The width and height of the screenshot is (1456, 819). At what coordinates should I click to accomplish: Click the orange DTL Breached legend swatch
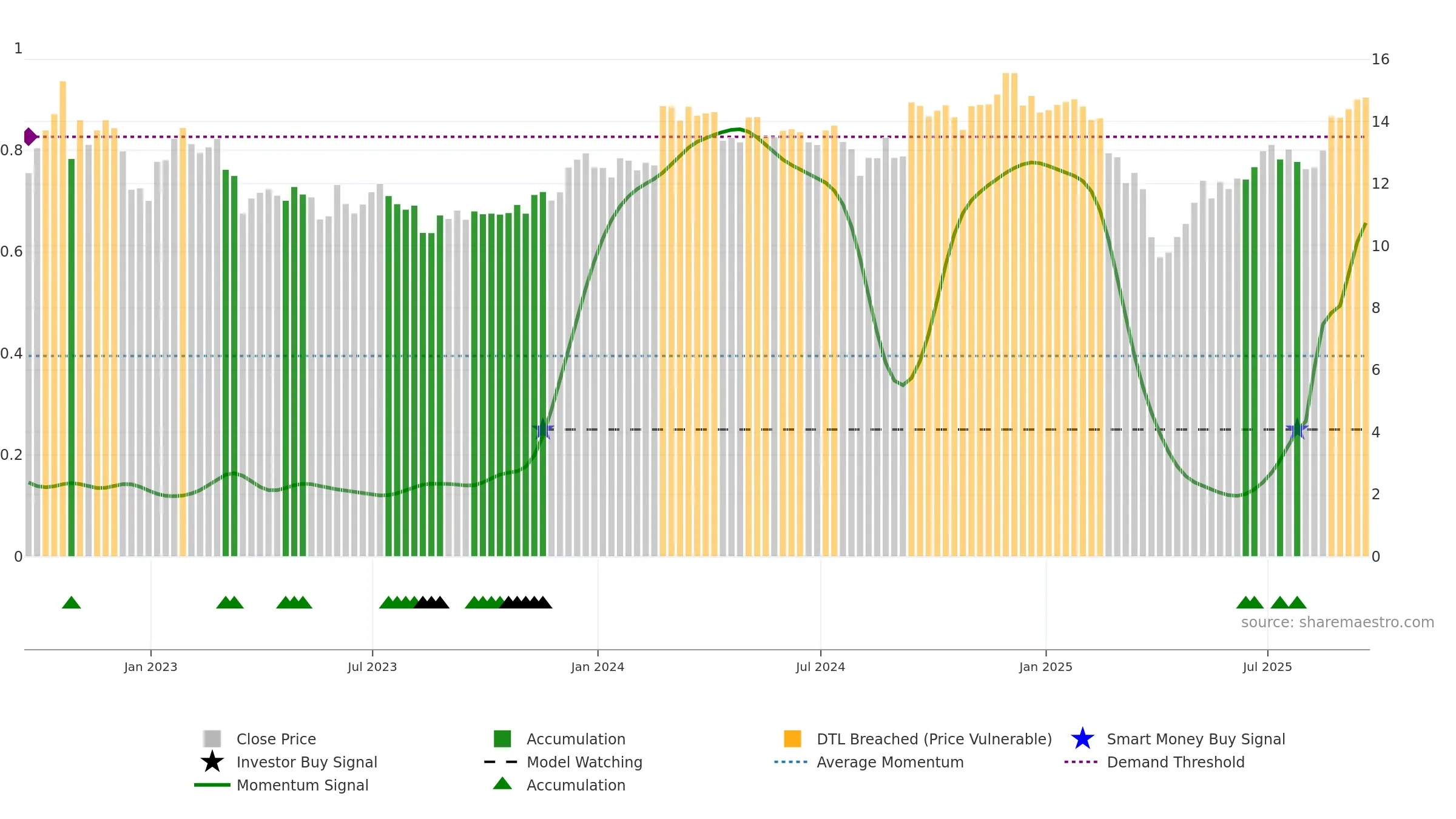pos(792,739)
